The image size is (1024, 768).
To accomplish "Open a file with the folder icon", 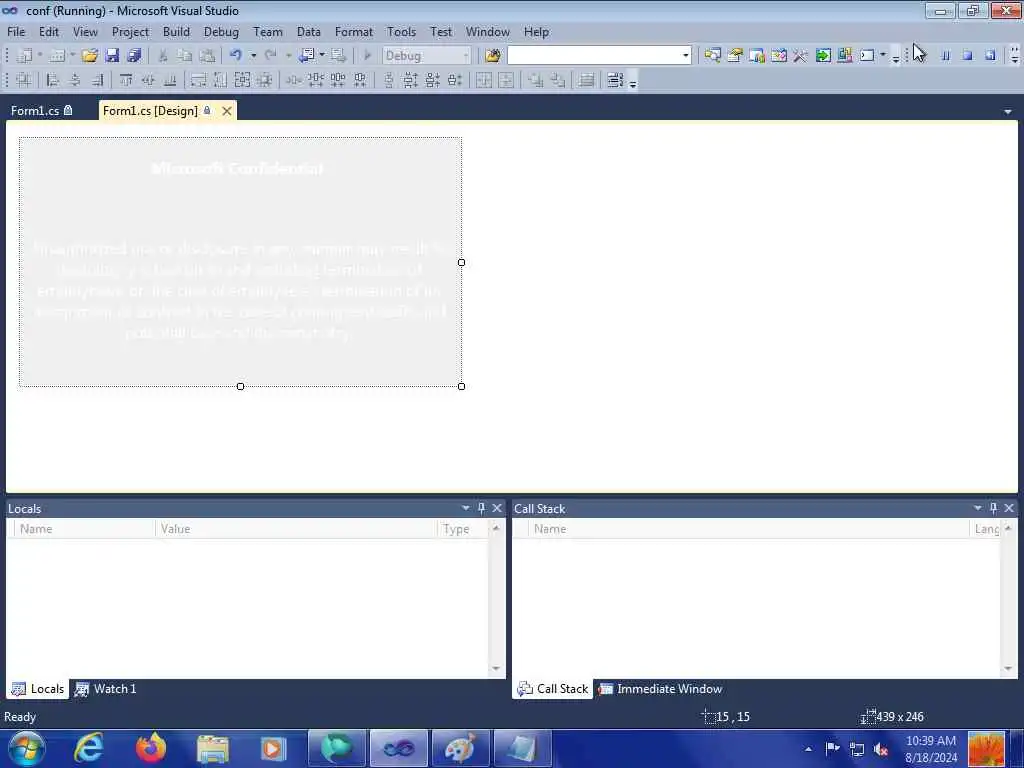I will click(x=89, y=56).
